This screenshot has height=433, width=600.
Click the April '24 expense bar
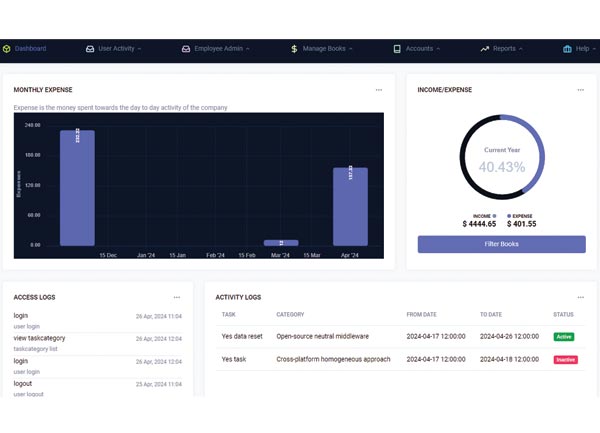(350, 206)
